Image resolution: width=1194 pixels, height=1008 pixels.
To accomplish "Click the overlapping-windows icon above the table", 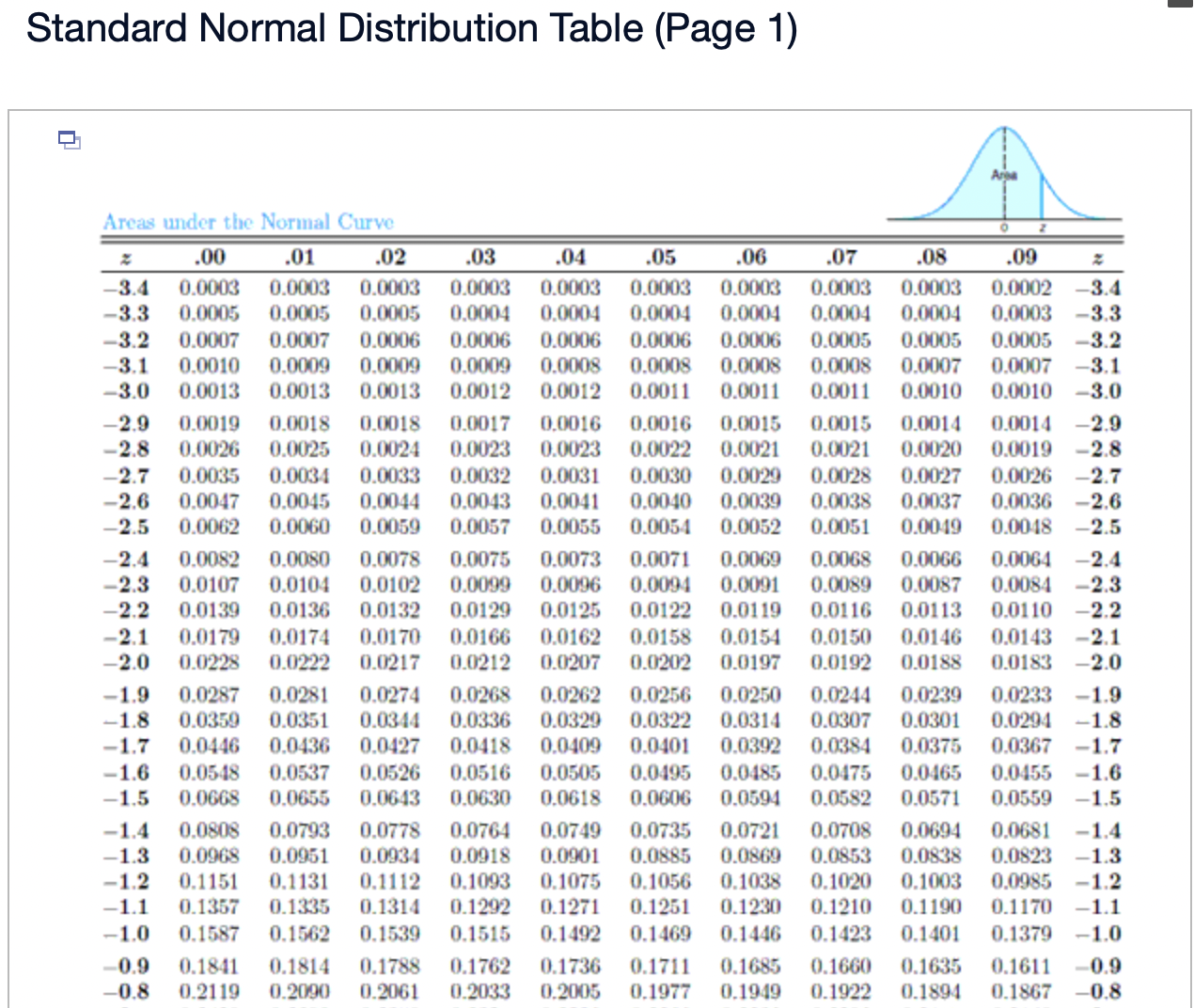I will 69,139.
